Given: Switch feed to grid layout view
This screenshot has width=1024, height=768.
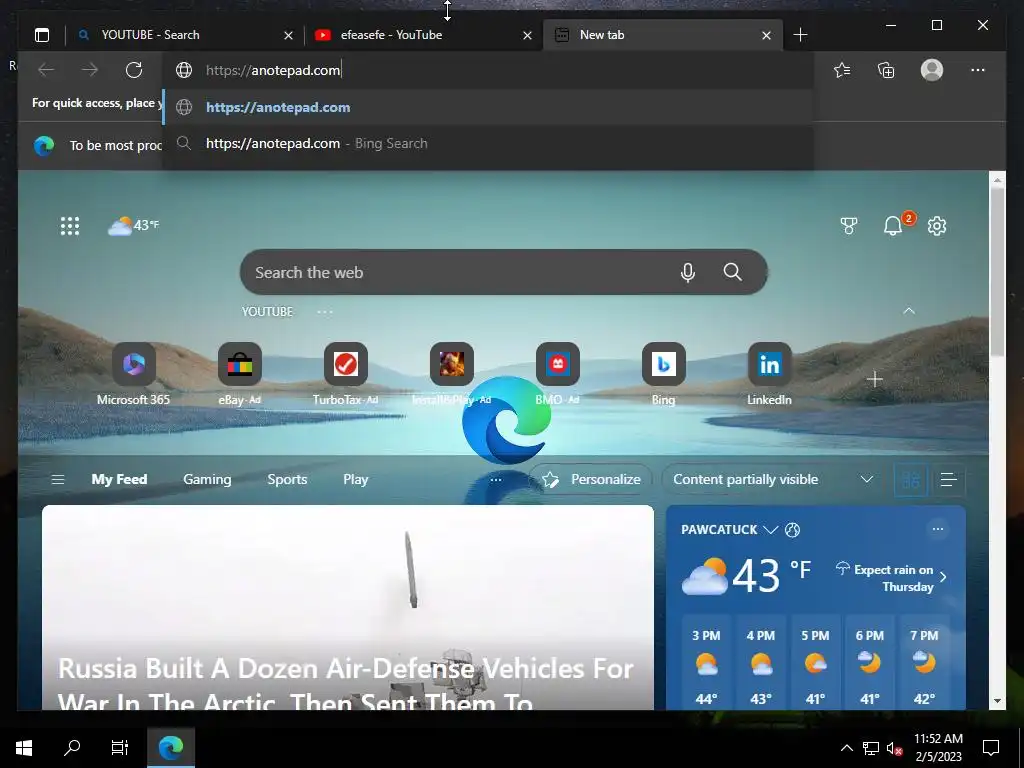Looking at the screenshot, I should [910, 480].
